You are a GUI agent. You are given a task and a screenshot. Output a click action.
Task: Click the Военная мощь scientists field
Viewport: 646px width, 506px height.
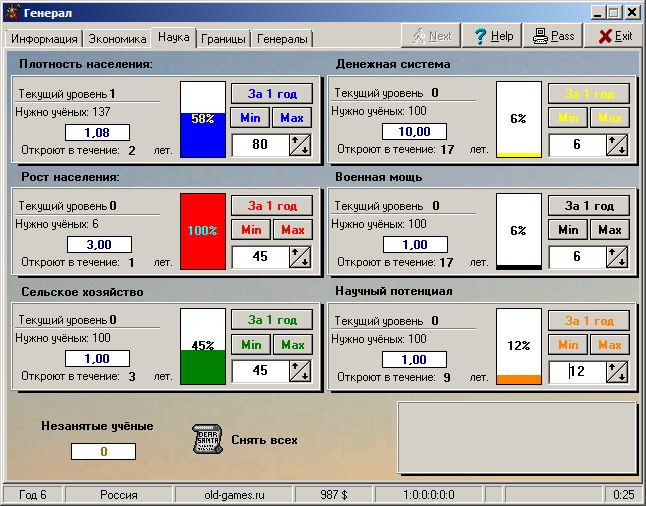pos(577,256)
